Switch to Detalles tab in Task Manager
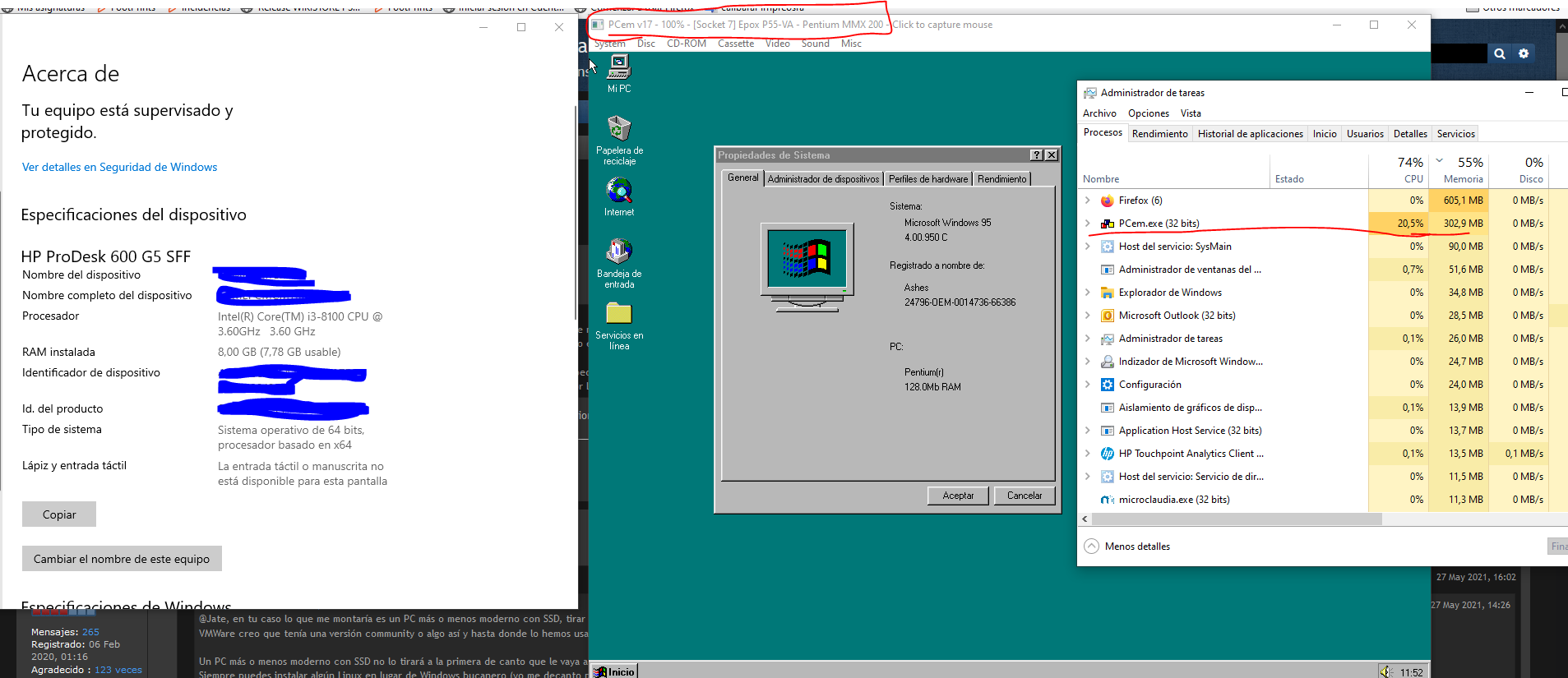The width and height of the screenshot is (1568, 678). click(1410, 134)
